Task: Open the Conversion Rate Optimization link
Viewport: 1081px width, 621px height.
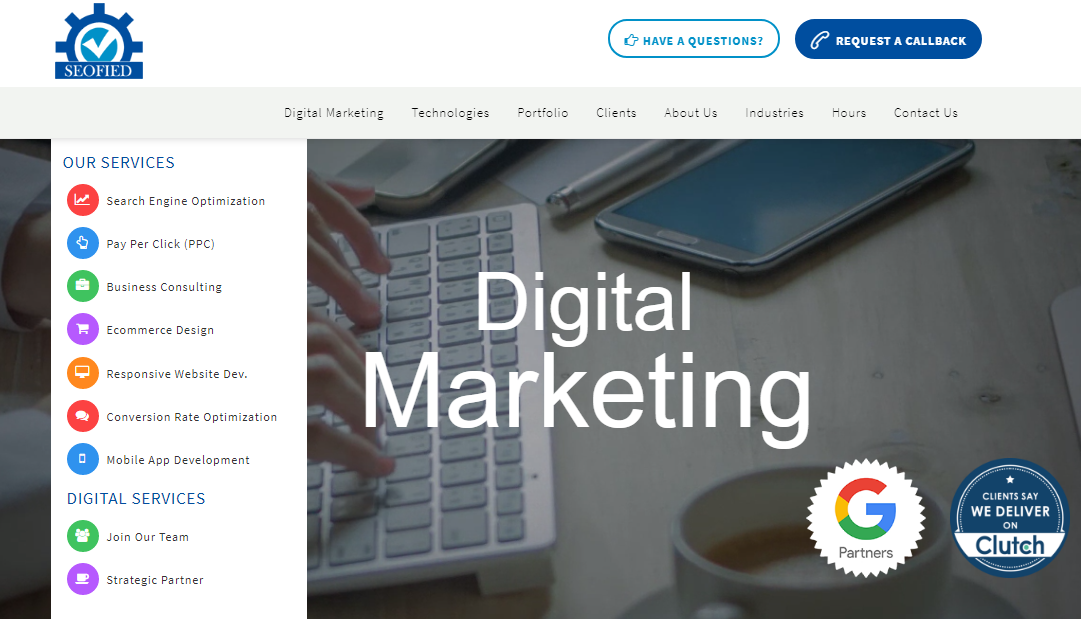Action: [192, 417]
